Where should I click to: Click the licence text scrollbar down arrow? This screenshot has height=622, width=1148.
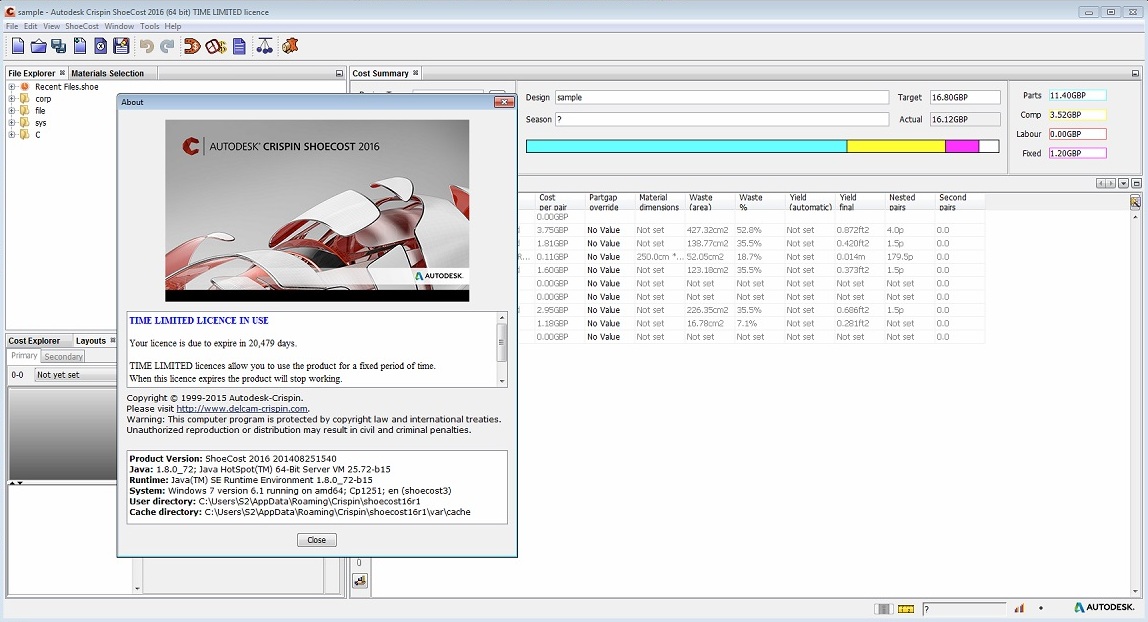502,381
